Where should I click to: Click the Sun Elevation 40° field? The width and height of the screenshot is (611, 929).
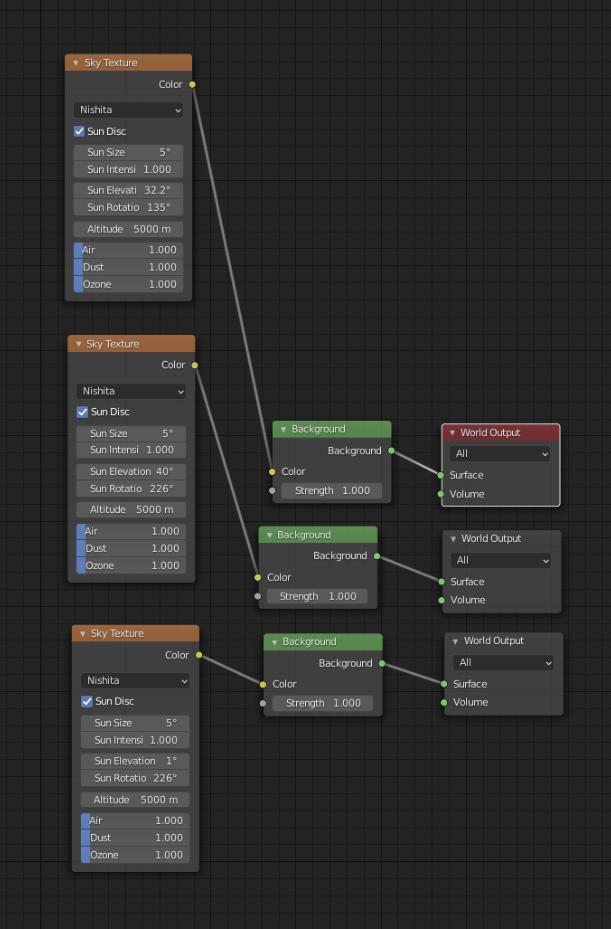pyautogui.click(x=131, y=471)
